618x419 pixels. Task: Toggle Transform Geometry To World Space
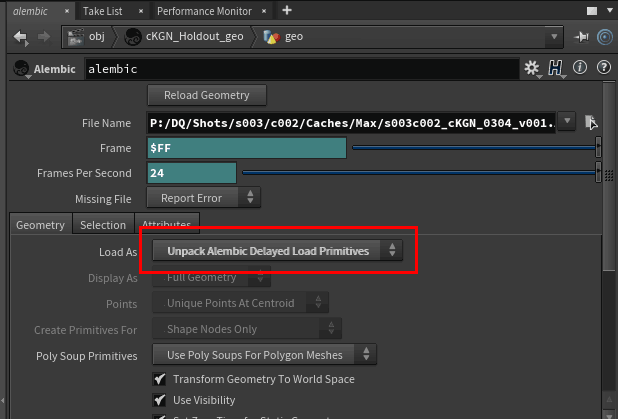coord(159,379)
